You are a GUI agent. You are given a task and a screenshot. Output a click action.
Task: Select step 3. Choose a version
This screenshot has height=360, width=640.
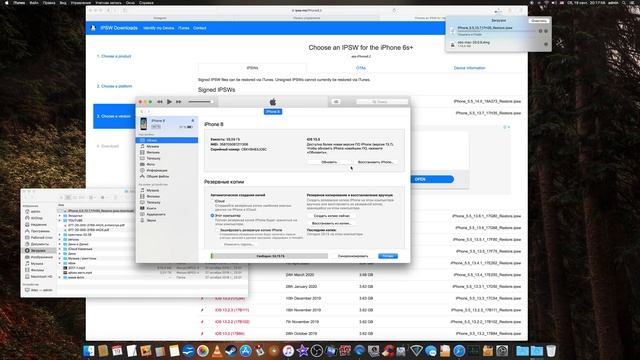[114, 116]
